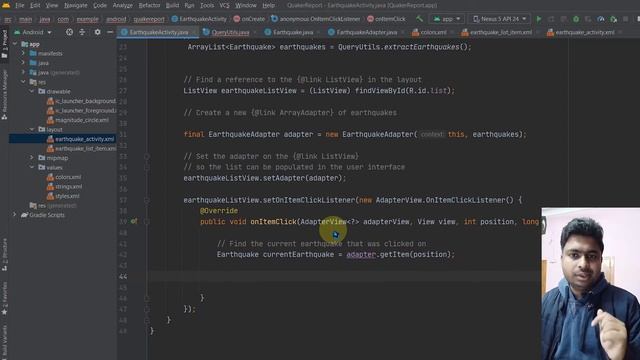
Task: Expand the java (generated) folder
Action: coord(23,72)
